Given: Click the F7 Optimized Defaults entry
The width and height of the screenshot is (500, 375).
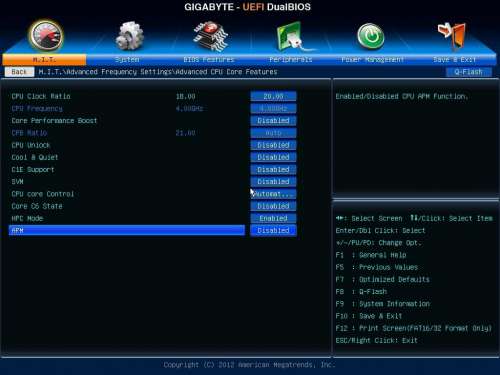Looking at the screenshot, I should (382, 279).
